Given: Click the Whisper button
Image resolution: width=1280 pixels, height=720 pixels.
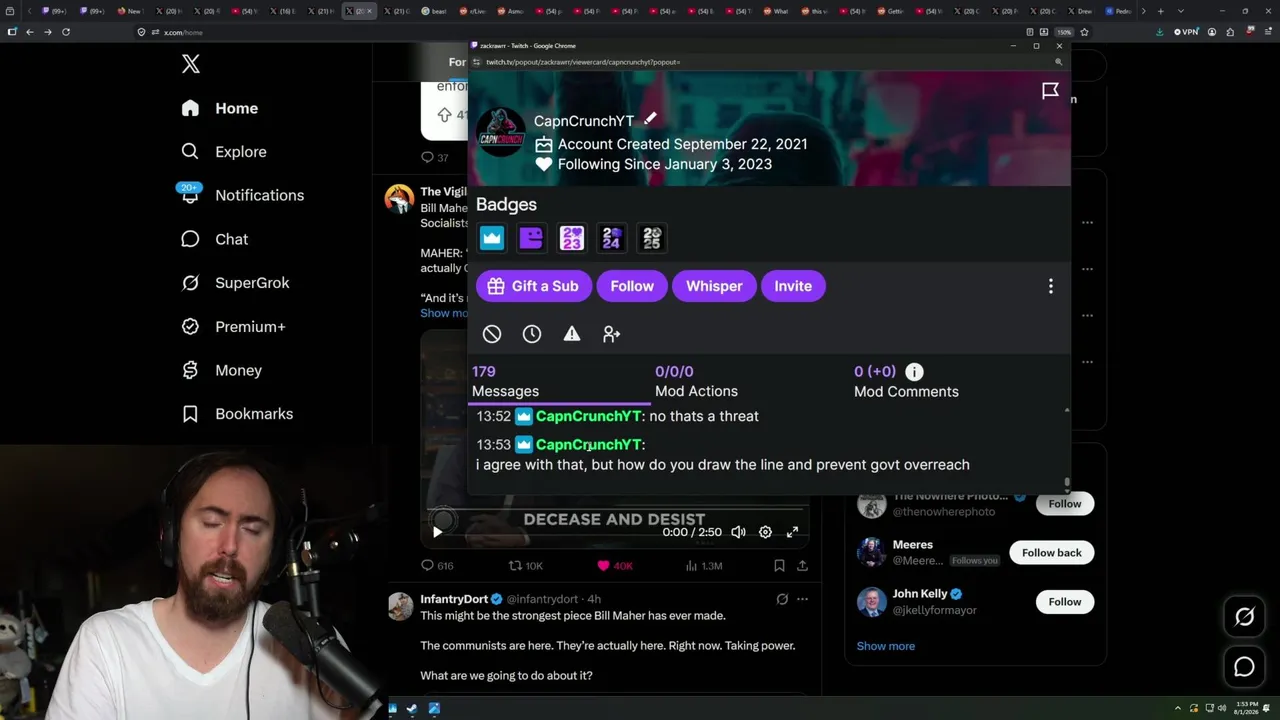Looking at the screenshot, I should (714, 286).
